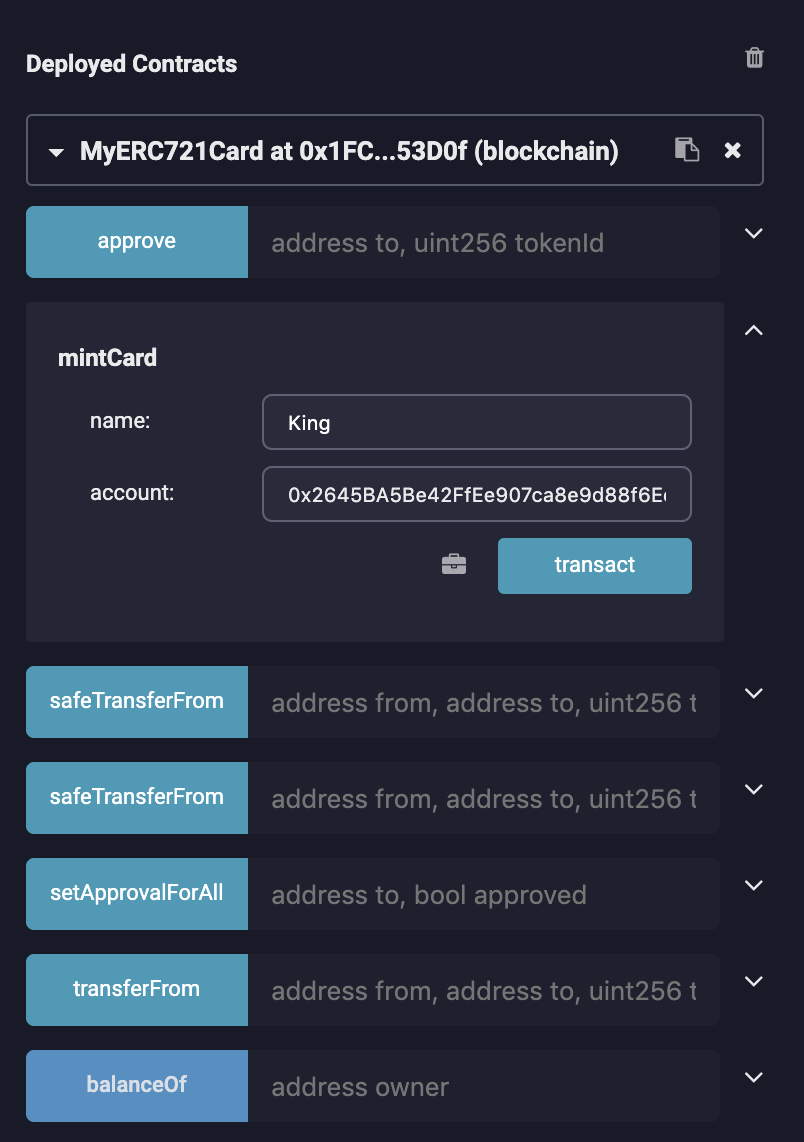804x1142 pixels.
Task: Collapse the MyERC721Card contract instance
Action: click(56, 152)
